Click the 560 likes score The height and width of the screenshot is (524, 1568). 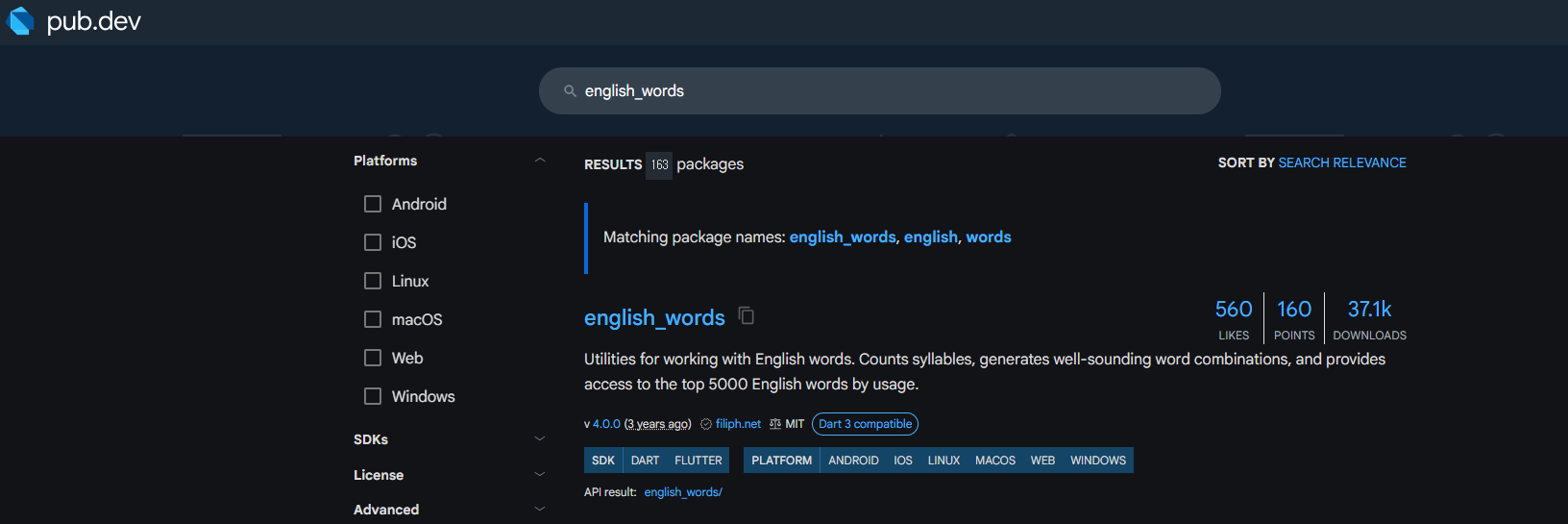(1234, 318)
